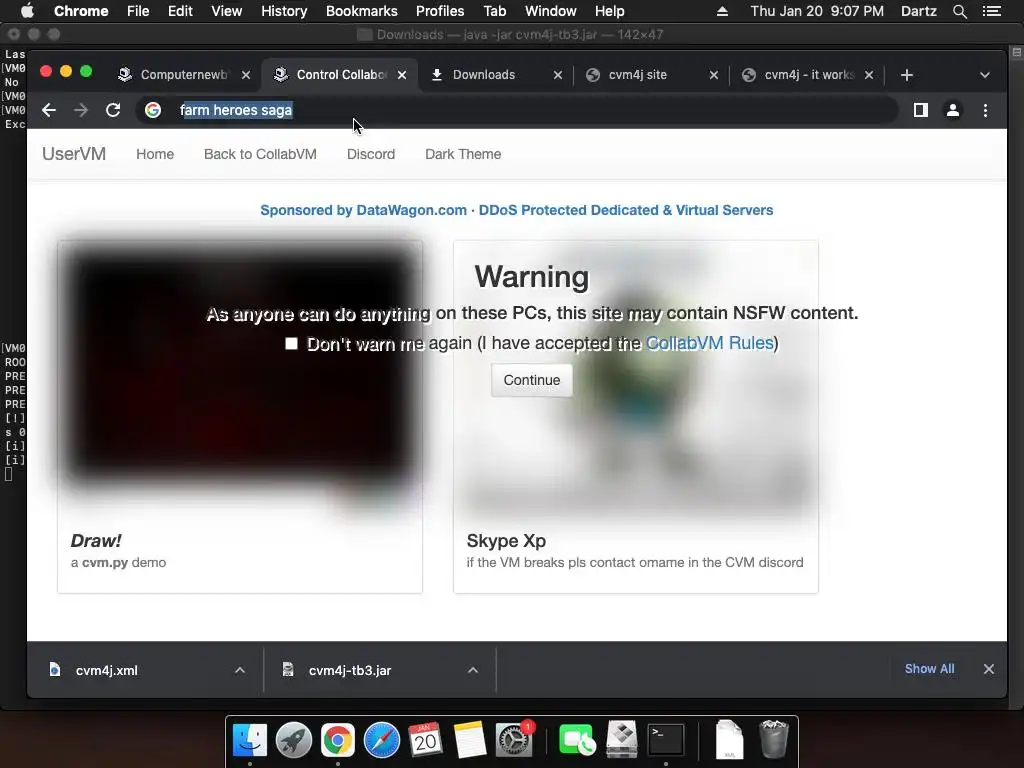Image resolution: width=1024 pixels, height=768 pixels.
Task: Expand options chevron for cvm4j-tb3.jar
Action: coord(473,670)
